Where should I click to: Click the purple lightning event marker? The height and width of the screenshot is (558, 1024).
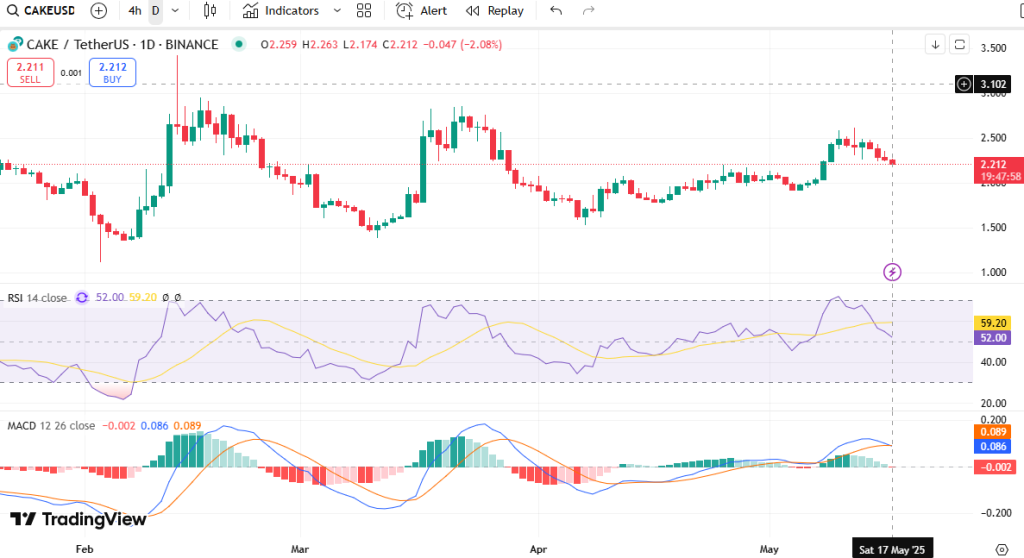click(x=893, y=271)
